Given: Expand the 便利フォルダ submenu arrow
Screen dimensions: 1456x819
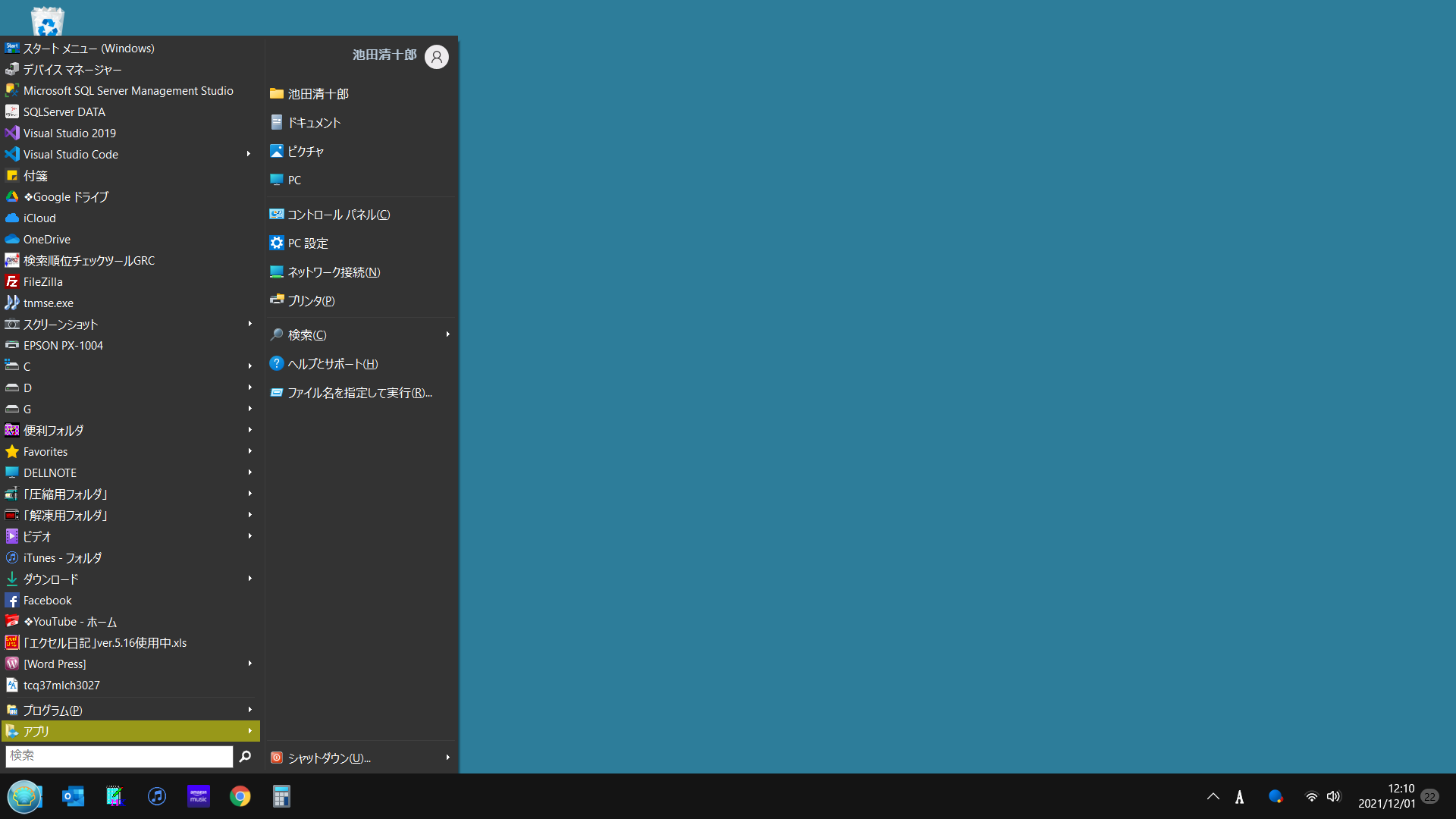Looking at the screenshot, I should tap(249, 430).
